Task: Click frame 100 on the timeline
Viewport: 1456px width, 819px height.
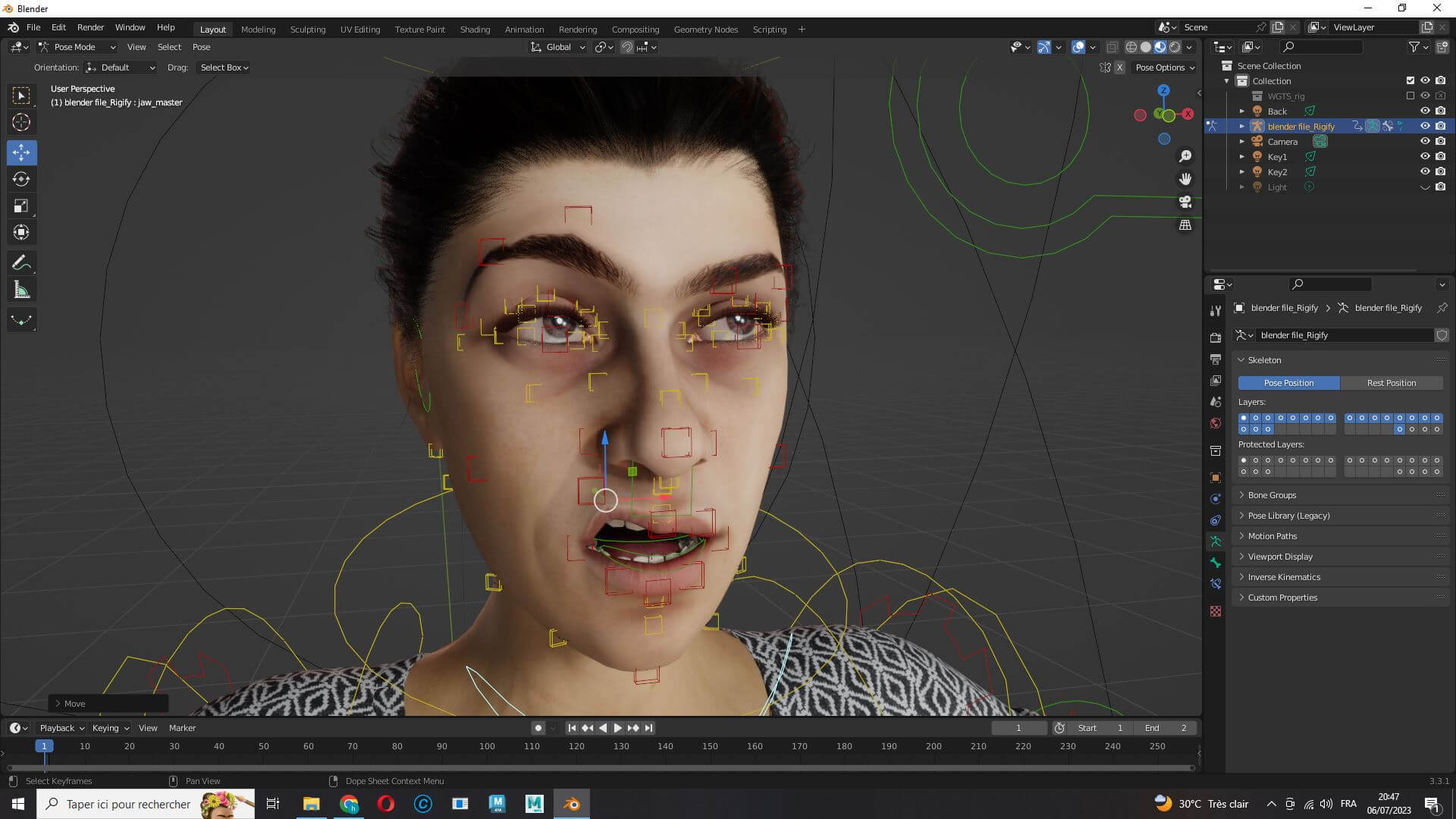Action: click(487, 747)
